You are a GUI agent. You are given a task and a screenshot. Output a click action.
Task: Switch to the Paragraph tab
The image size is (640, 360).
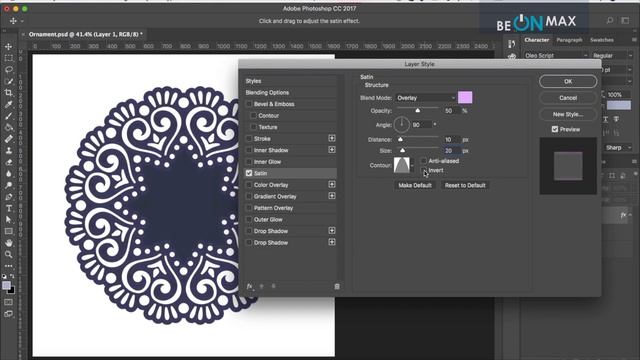569,40
